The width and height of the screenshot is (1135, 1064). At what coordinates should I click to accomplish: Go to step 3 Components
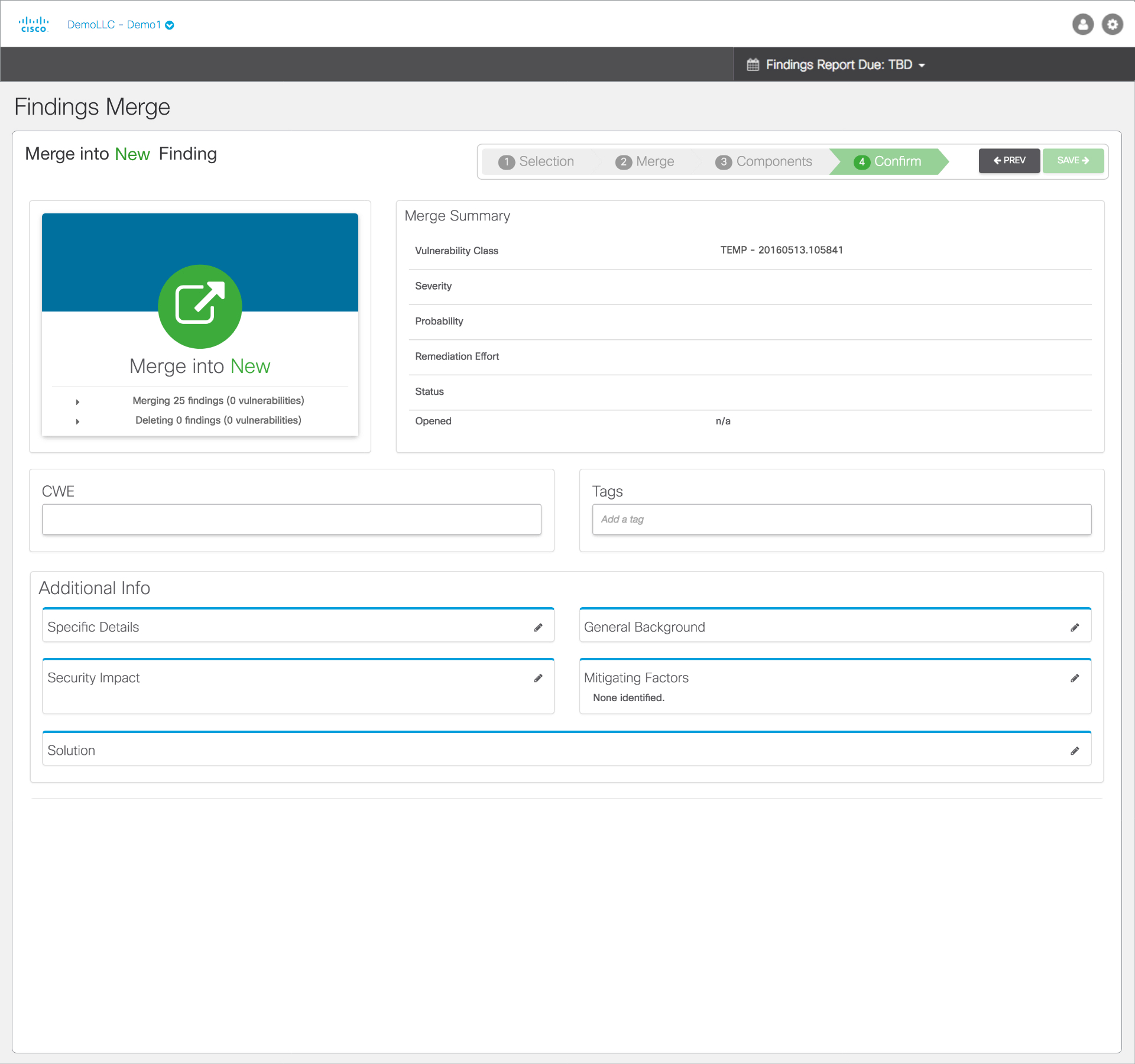[764, 161]
